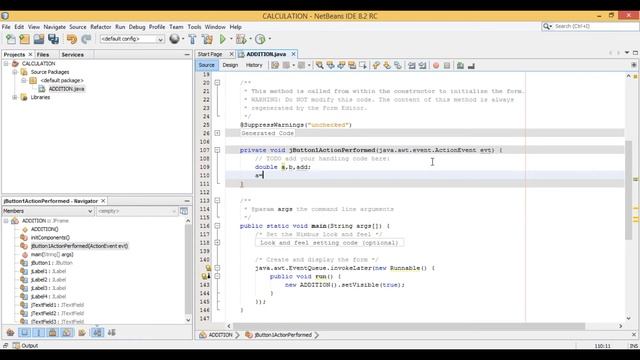640x360 pixels.
Task: Toggle Highlight Search icon
Action: (x=352, y=65)
